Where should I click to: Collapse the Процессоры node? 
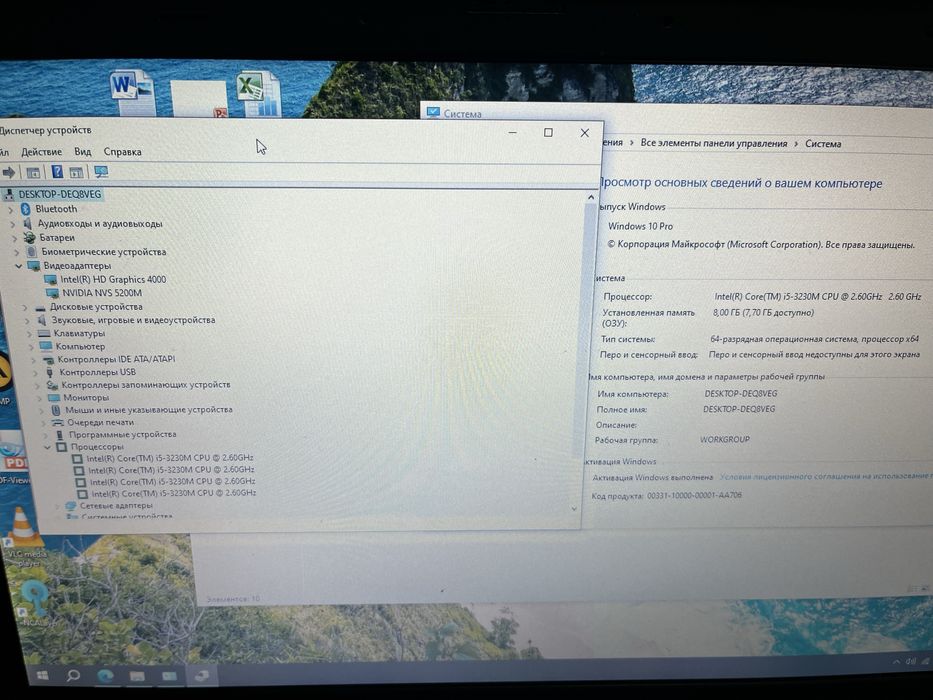pos(48,447)
